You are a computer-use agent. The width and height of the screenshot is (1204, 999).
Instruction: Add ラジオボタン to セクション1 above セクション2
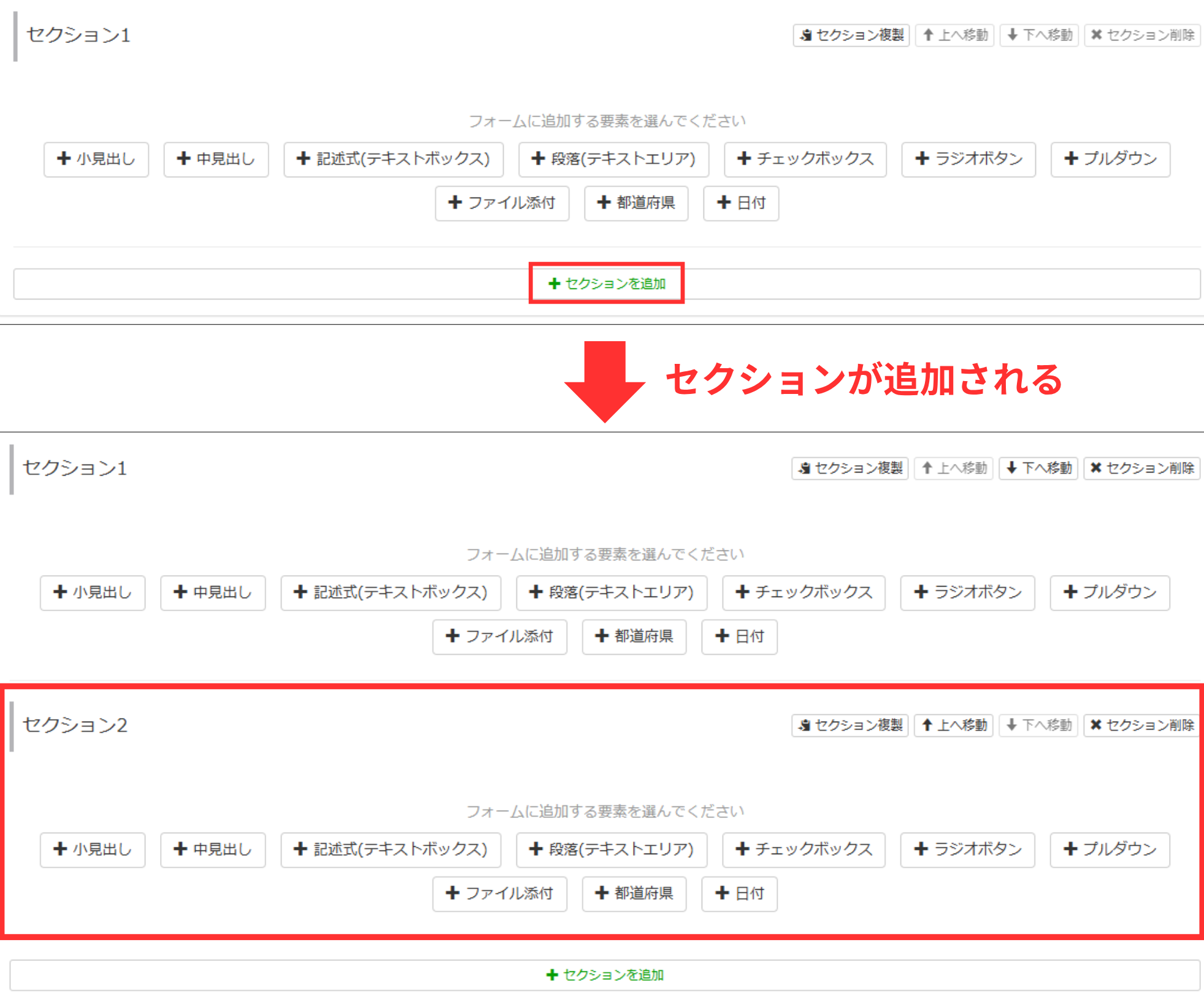(x=967, y=593)
